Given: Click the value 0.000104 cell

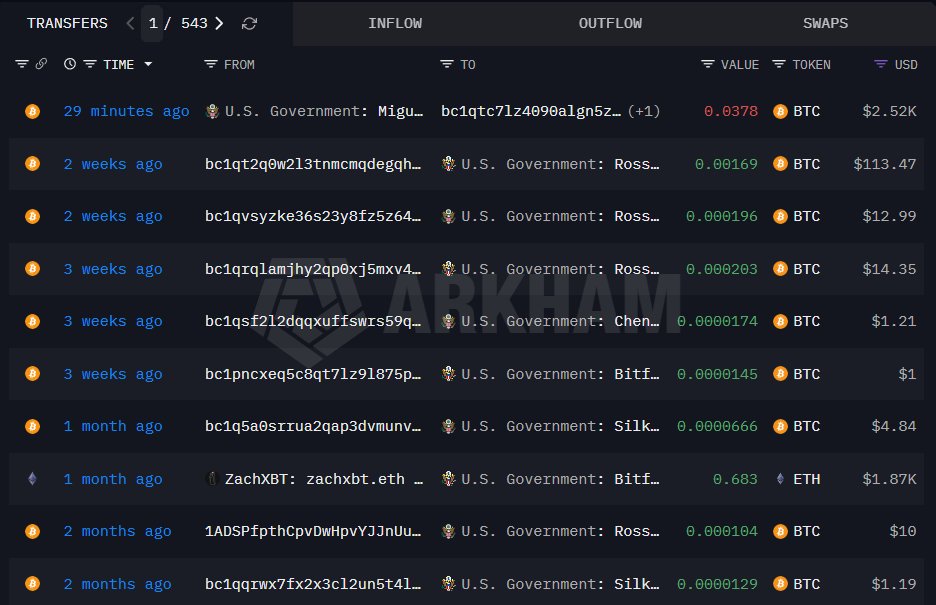Looking at the screenshot, I should (722, 531).
